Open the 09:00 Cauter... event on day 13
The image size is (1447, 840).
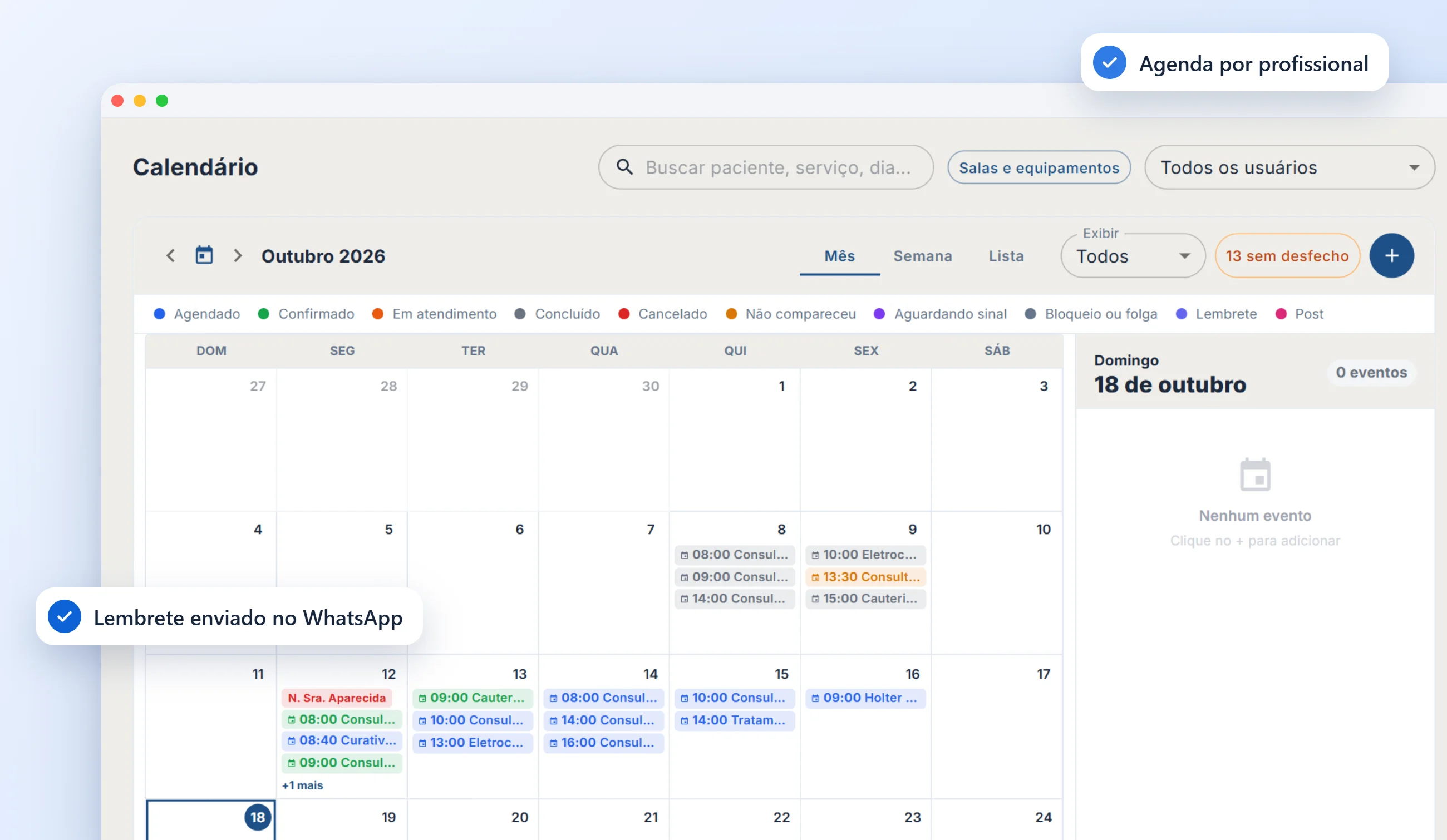point(473,698)
